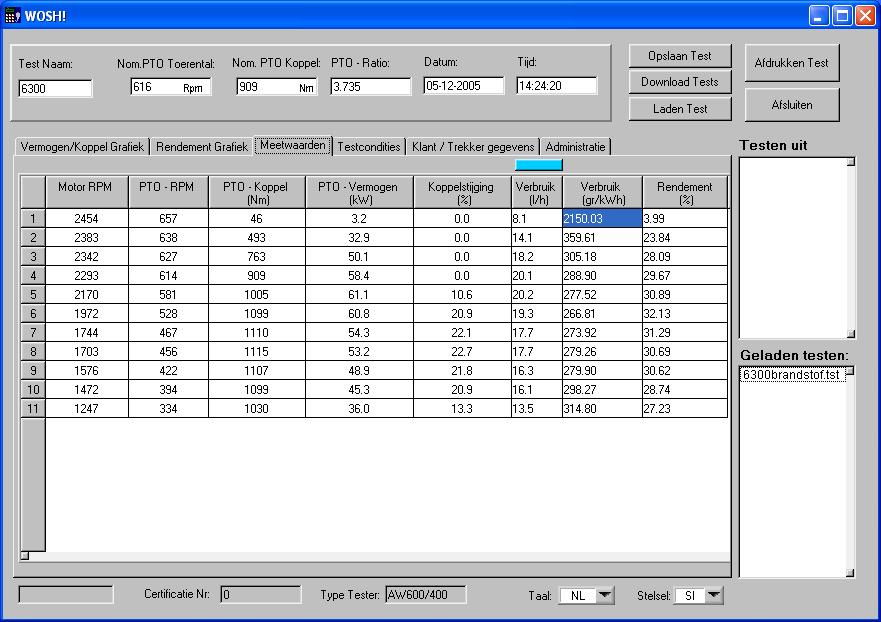This screenshot has width=881, height=622.
Task: Switch to Rendement Grafiek tab
Action: click(202, 147)
